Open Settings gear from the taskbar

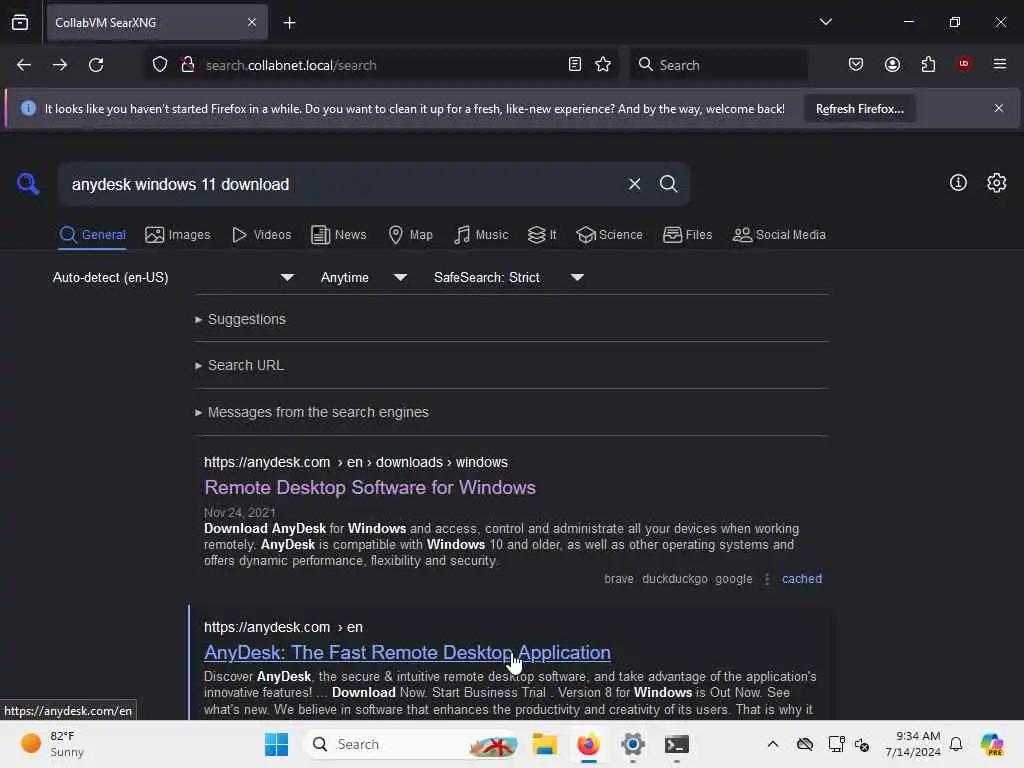click(633, 744)
